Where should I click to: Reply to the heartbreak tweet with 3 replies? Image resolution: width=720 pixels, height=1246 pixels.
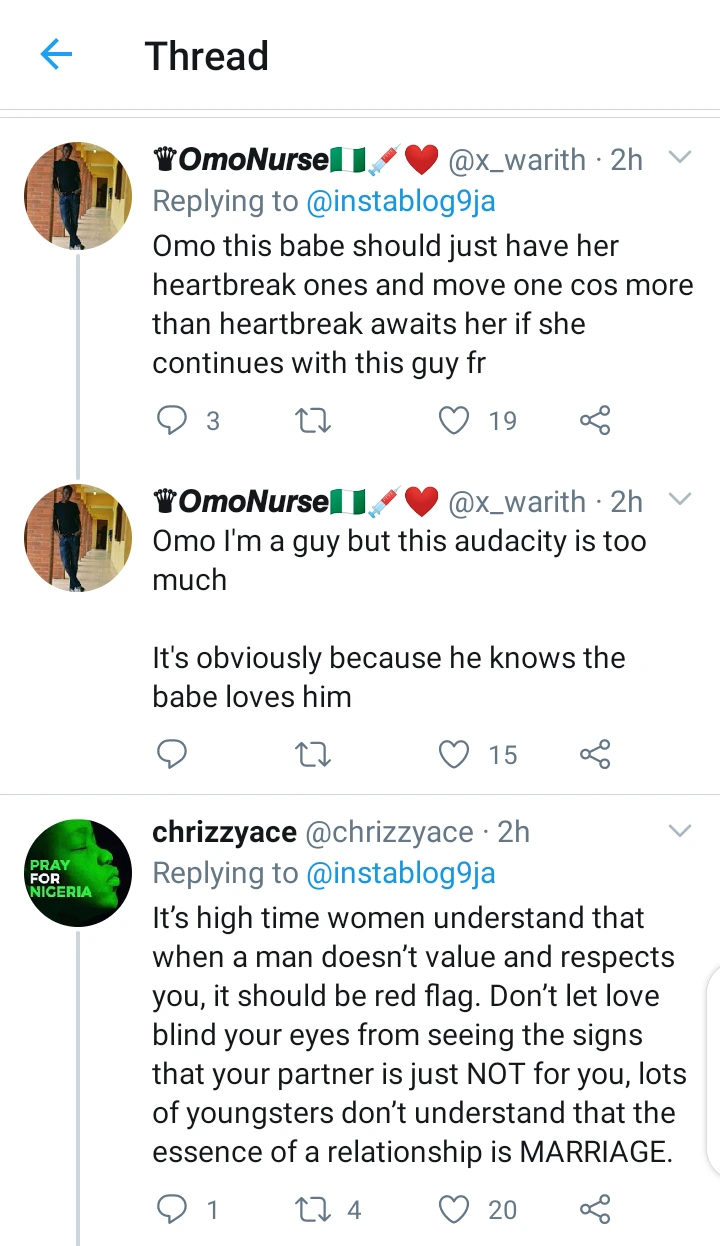tap(173, 421)
